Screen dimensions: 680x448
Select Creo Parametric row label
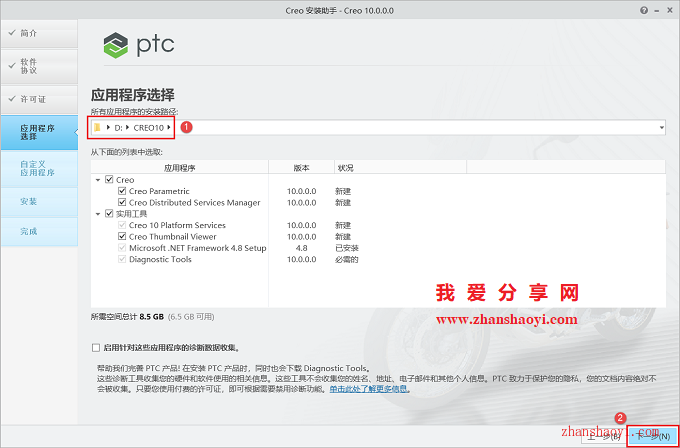tap(159, 191)
